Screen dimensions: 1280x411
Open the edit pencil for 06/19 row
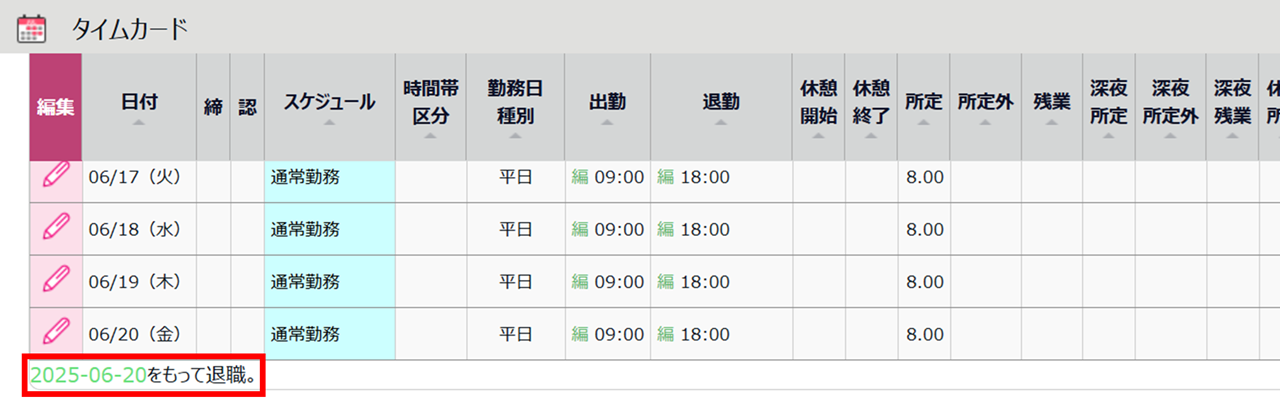tap(56, 281)
